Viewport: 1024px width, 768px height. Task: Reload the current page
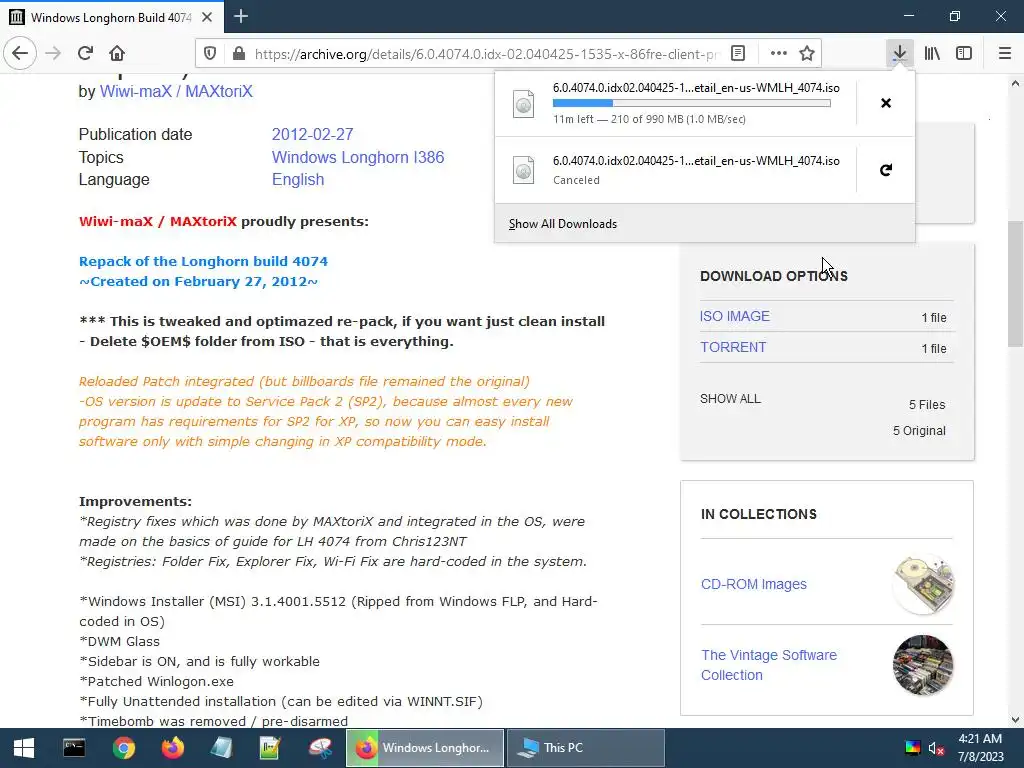click(x=85, y=53)
